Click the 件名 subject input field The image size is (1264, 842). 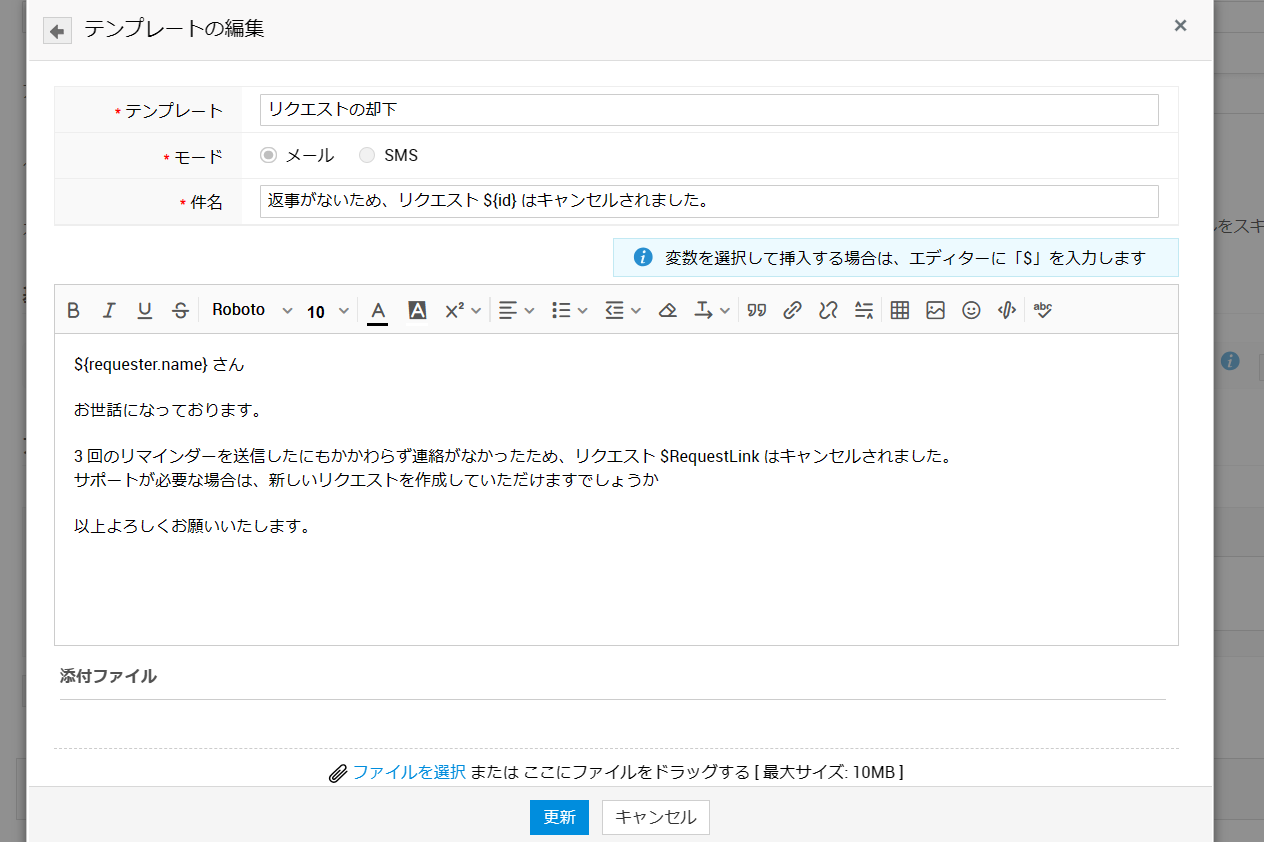coord(708,201)
